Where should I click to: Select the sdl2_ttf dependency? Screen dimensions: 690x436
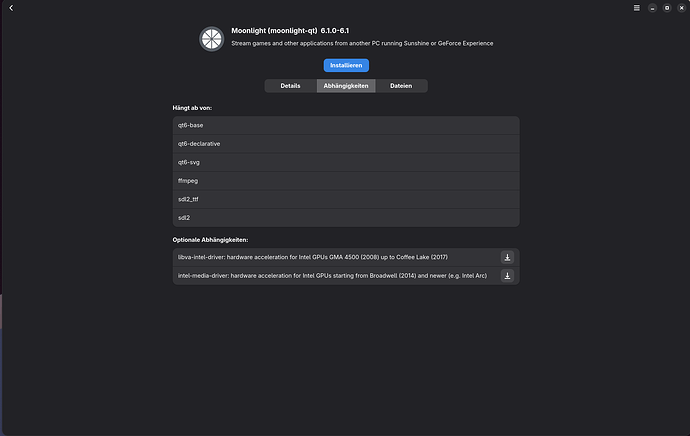click(x=346, y=199)
